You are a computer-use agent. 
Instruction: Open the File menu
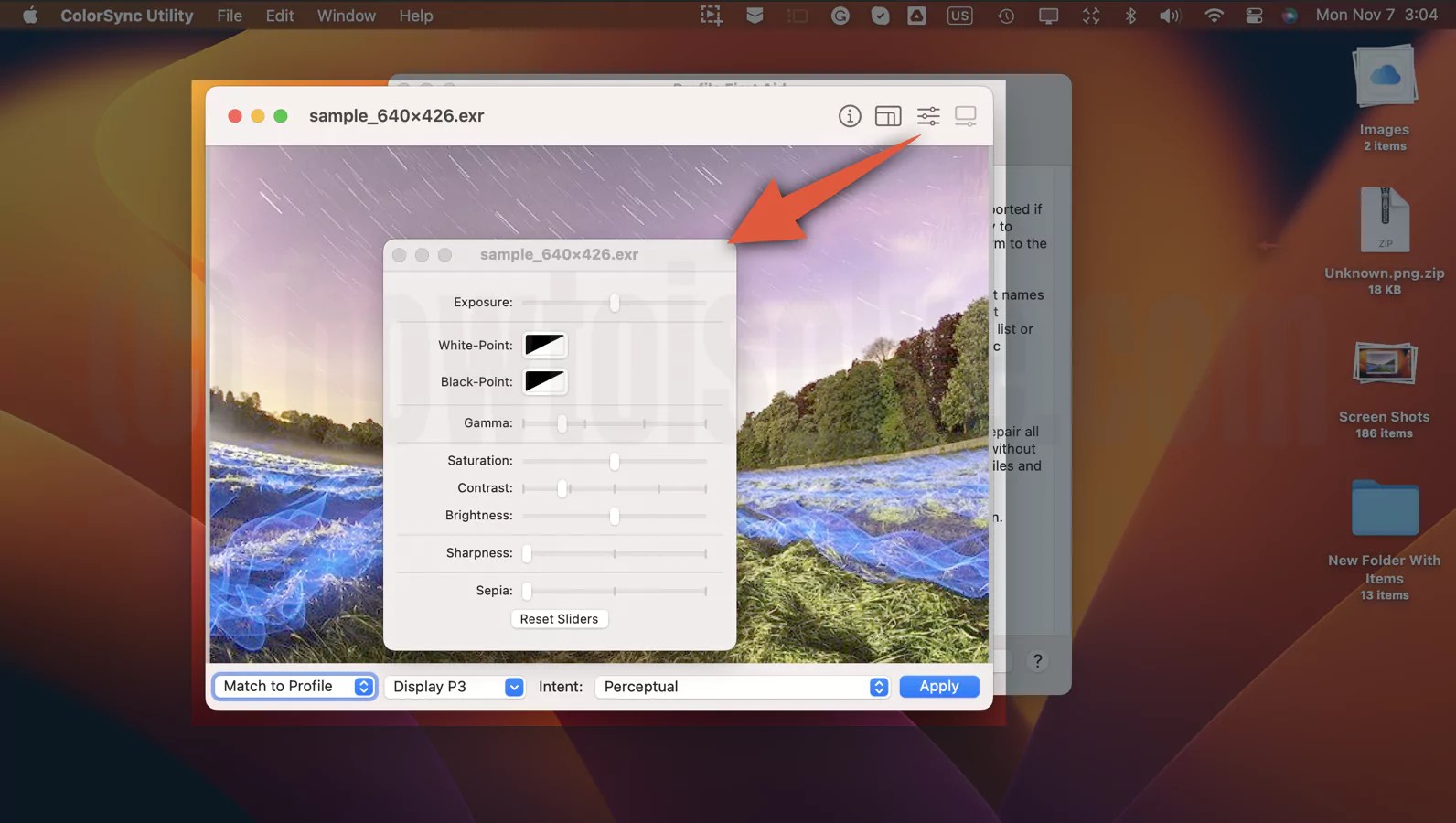pyautogui.click(x=230, y=16)
